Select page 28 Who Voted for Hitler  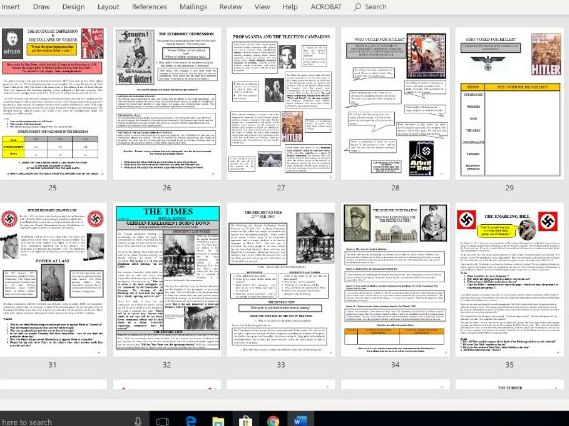[x=395, y=103]
